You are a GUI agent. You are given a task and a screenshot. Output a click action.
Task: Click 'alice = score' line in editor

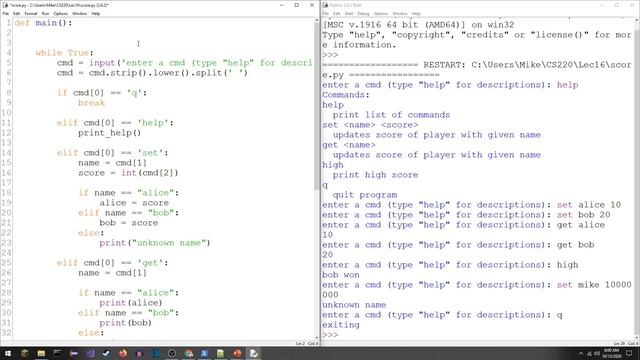point(134,203)
